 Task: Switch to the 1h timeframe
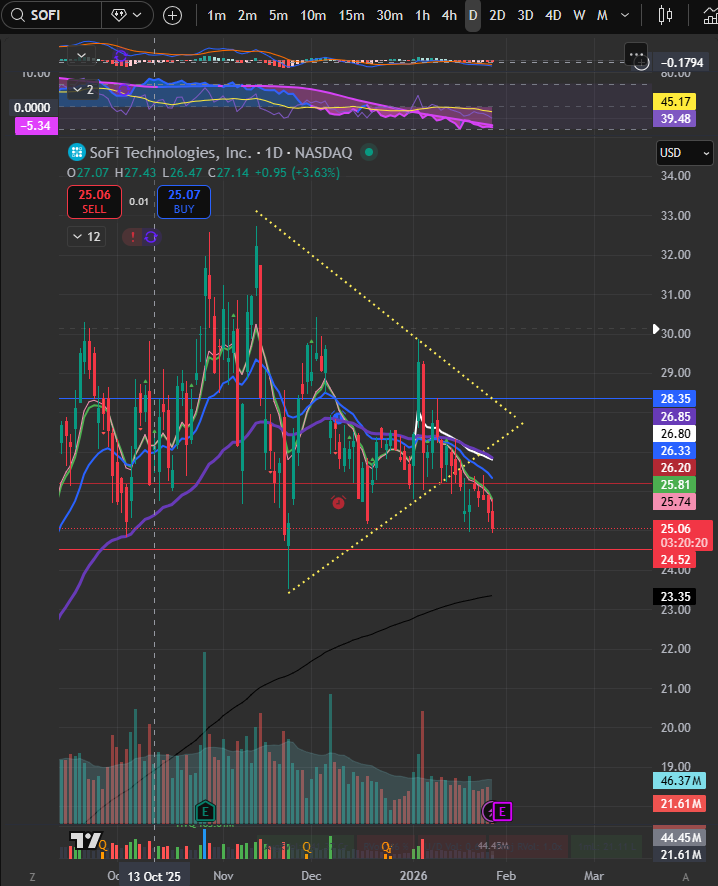point(423,15)
